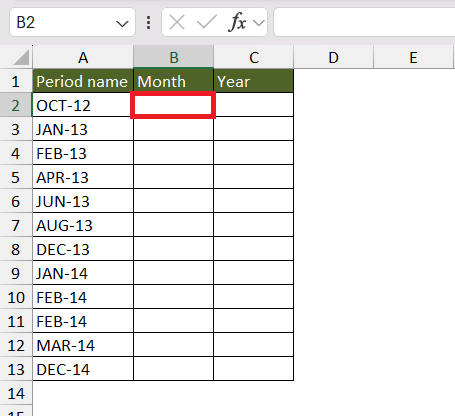The height and width of the screenshot is (416, 455).
Task: Select row 7 header
Action: pos(16,225)
